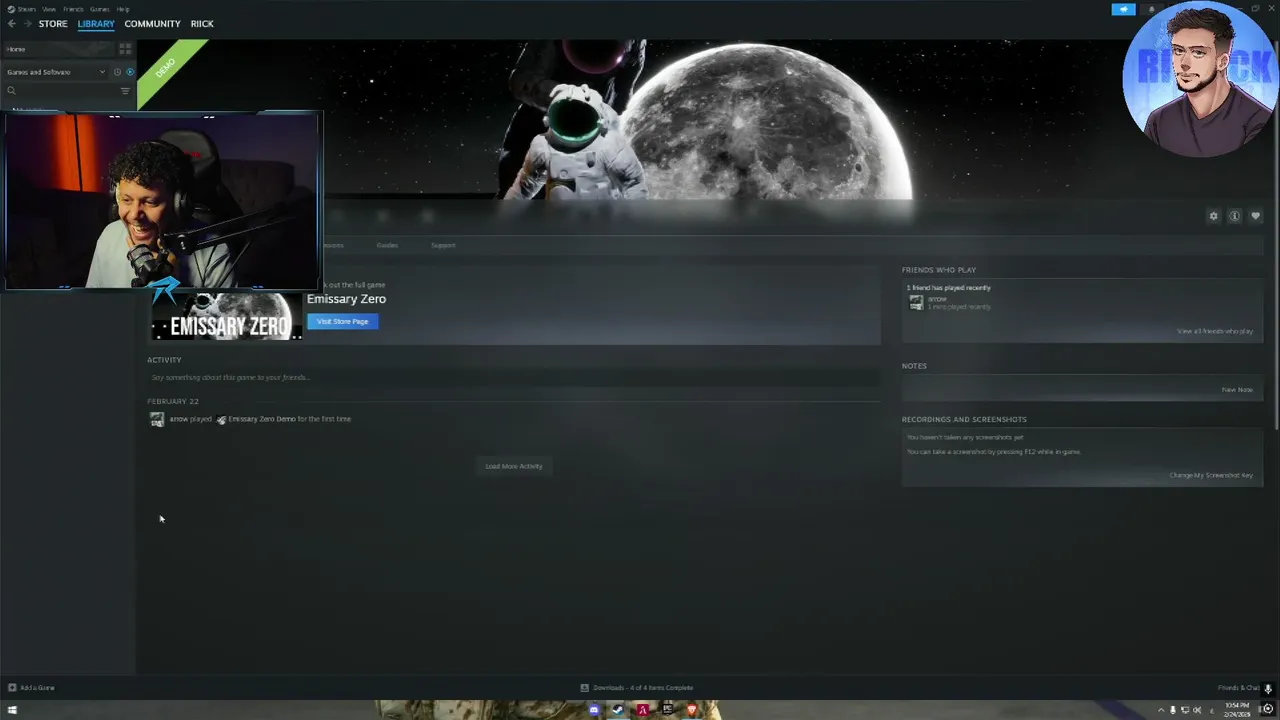The width and height of the screenshot is (1280, 720).
Task: Click Load More Activity button
Action: click(x=514, y=466)
